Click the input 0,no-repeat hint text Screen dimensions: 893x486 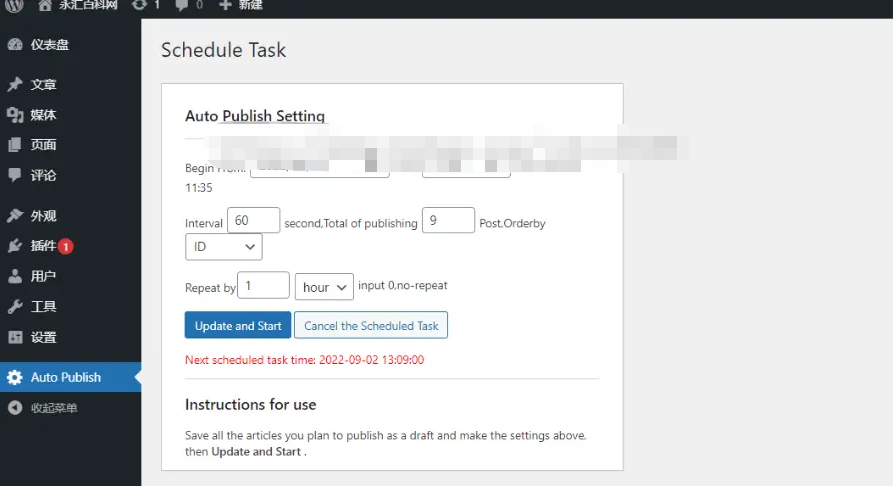pyautogui.click(x=403, y=285)
